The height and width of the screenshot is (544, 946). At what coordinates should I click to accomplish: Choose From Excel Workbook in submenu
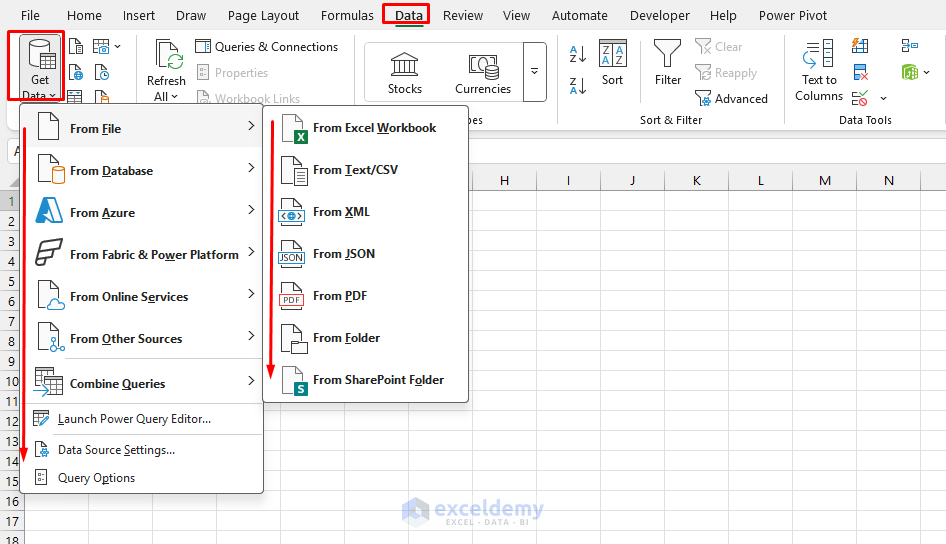click(x=366, y=128)
